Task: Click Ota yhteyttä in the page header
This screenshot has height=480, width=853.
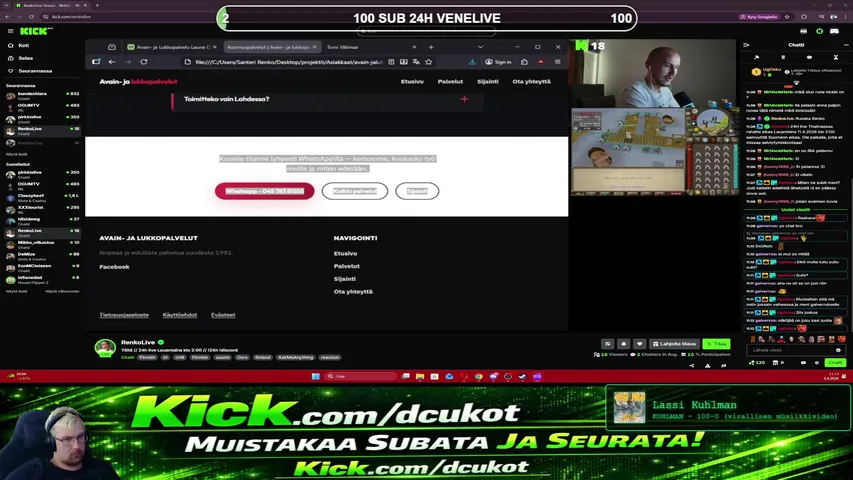Action: pos(531,82)
